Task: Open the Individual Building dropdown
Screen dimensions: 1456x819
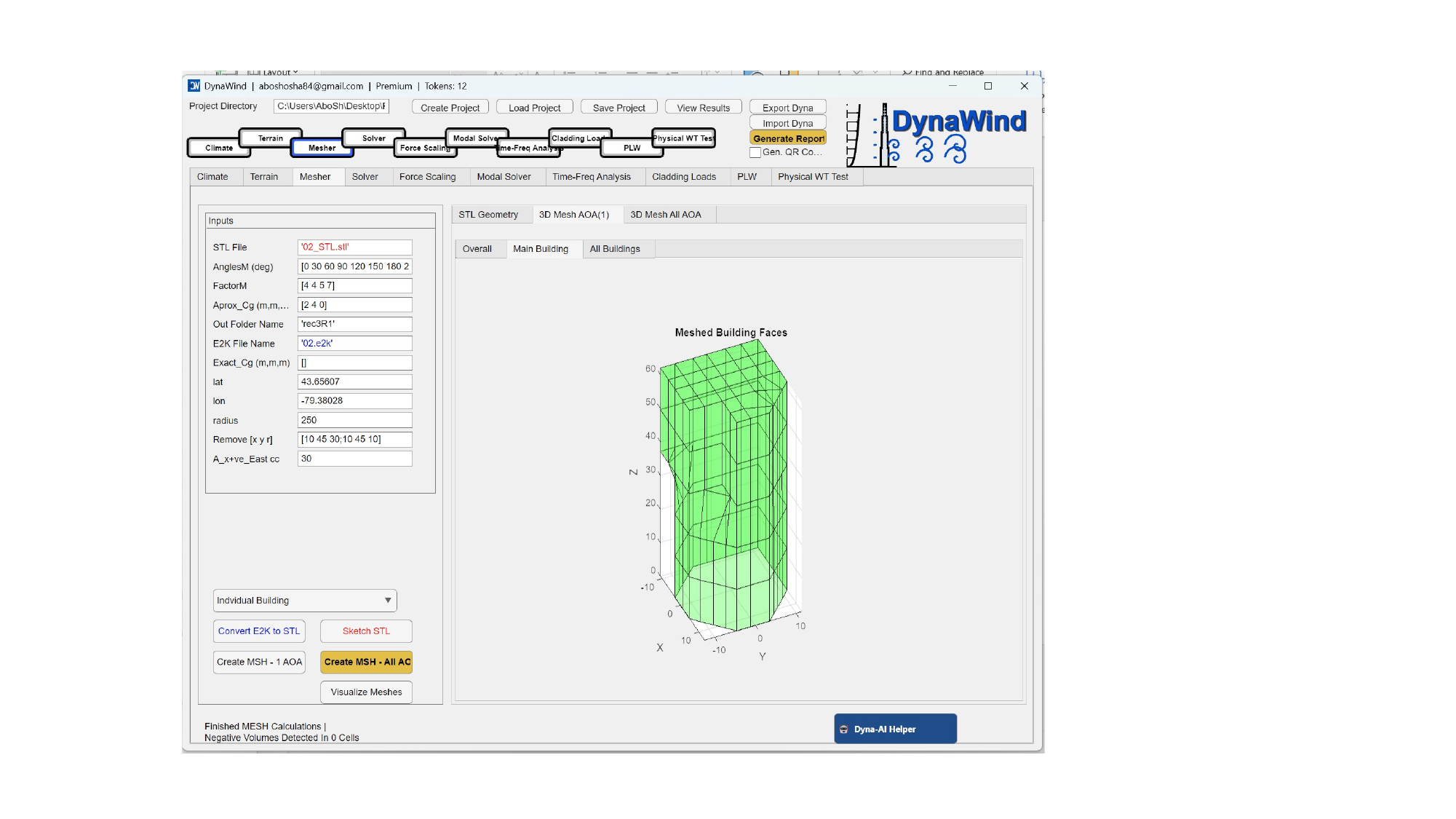Action: [x=304, y=601]
